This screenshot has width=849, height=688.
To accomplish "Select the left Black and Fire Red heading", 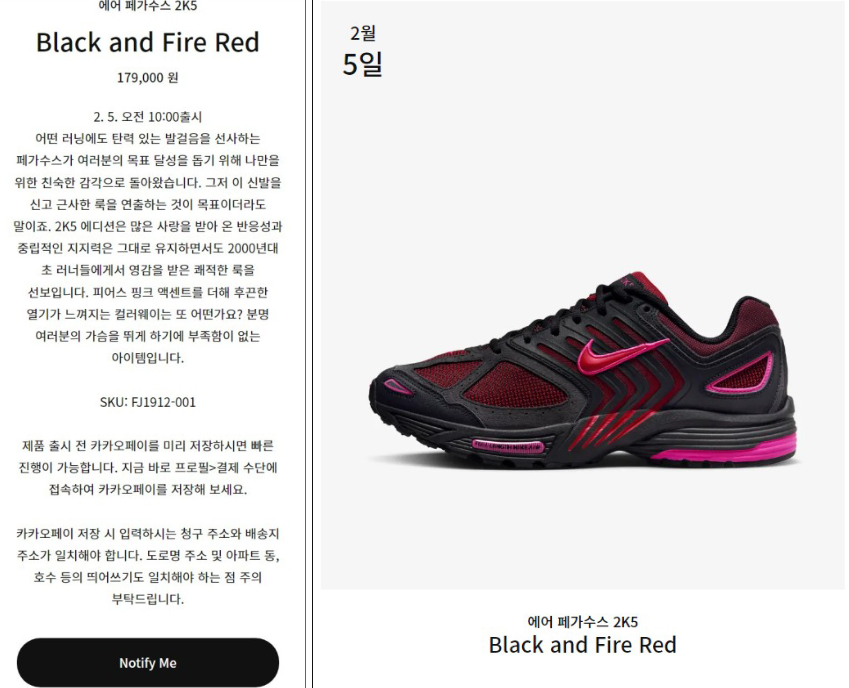I will [148, 42].
